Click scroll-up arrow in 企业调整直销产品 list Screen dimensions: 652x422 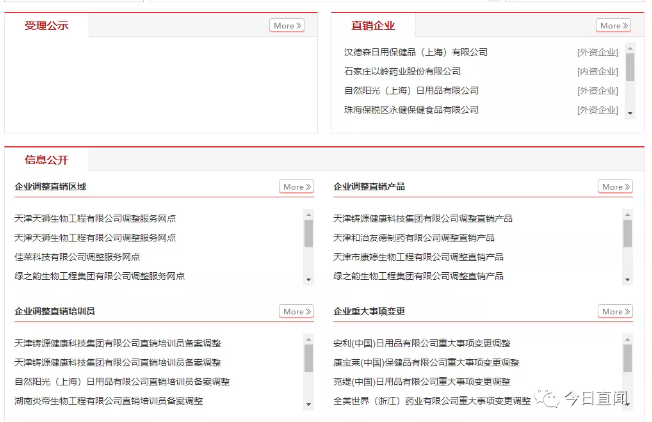[627, 215]
